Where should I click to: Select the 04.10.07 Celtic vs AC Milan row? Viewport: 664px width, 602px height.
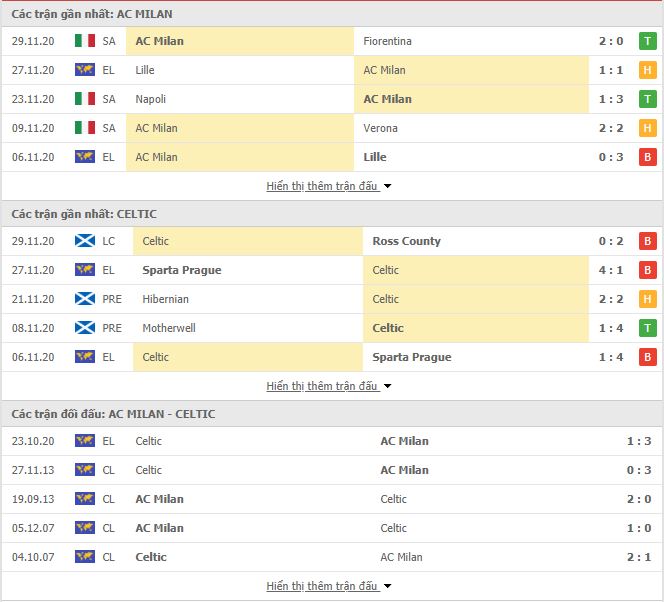[332, 557]
